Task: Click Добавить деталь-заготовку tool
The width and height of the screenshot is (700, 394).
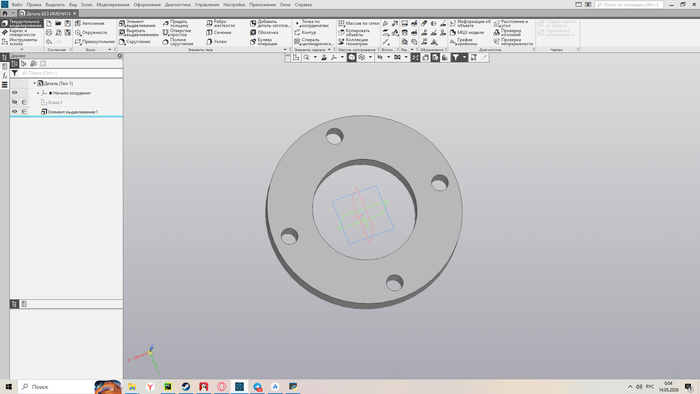Action: point(270,23)
